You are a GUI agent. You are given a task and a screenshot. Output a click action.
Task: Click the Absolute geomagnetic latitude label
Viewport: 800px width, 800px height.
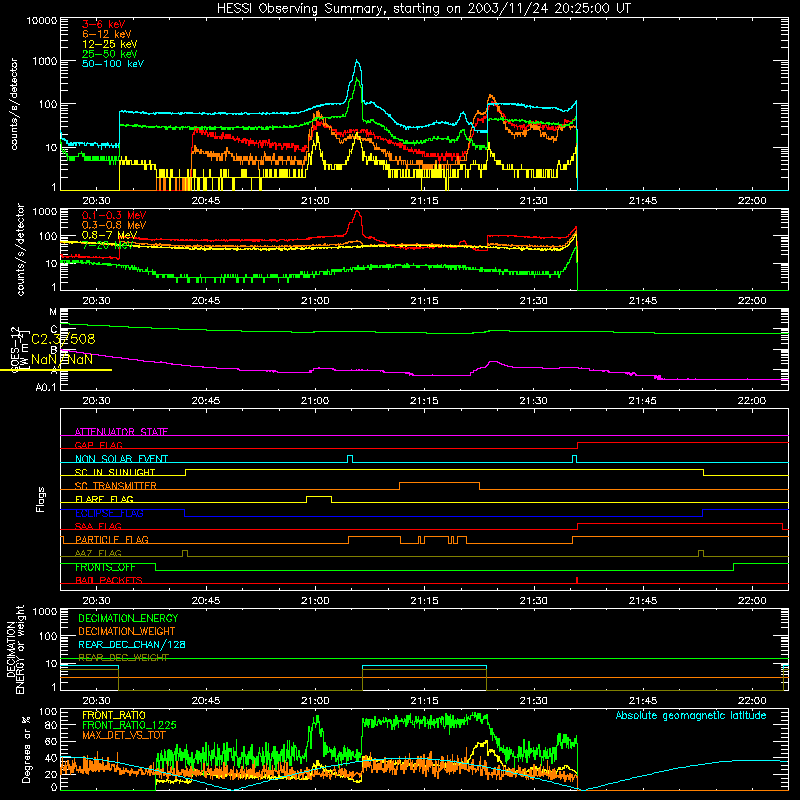691,716
